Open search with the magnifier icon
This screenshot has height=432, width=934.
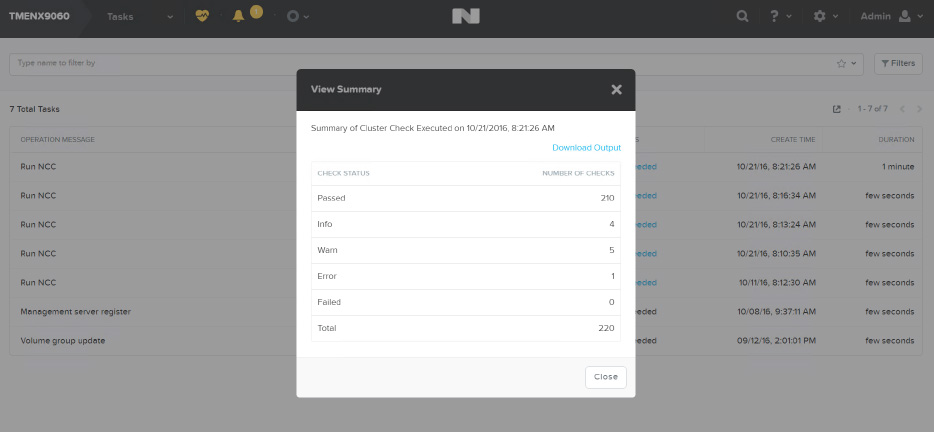click(742, 17)
